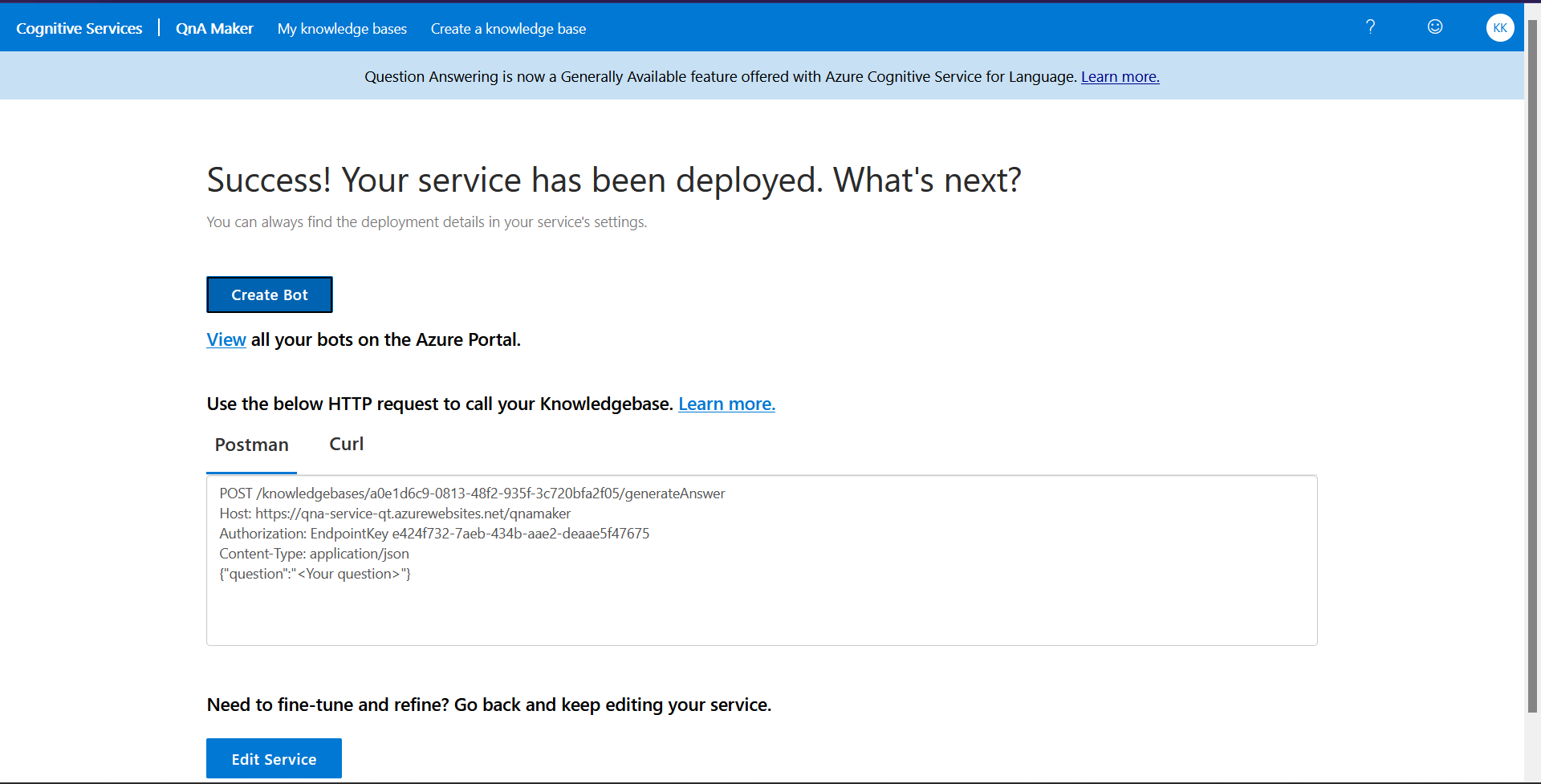Click the question JSON body line
Viewport: 1541px width, 784px height.
(315, 574)
